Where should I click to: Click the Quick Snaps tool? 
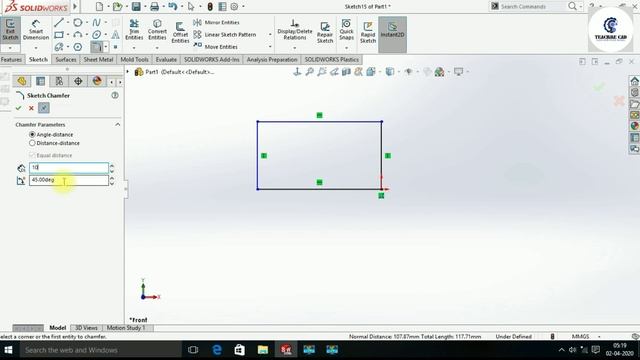pyautogui.click(x=346, y=29)
